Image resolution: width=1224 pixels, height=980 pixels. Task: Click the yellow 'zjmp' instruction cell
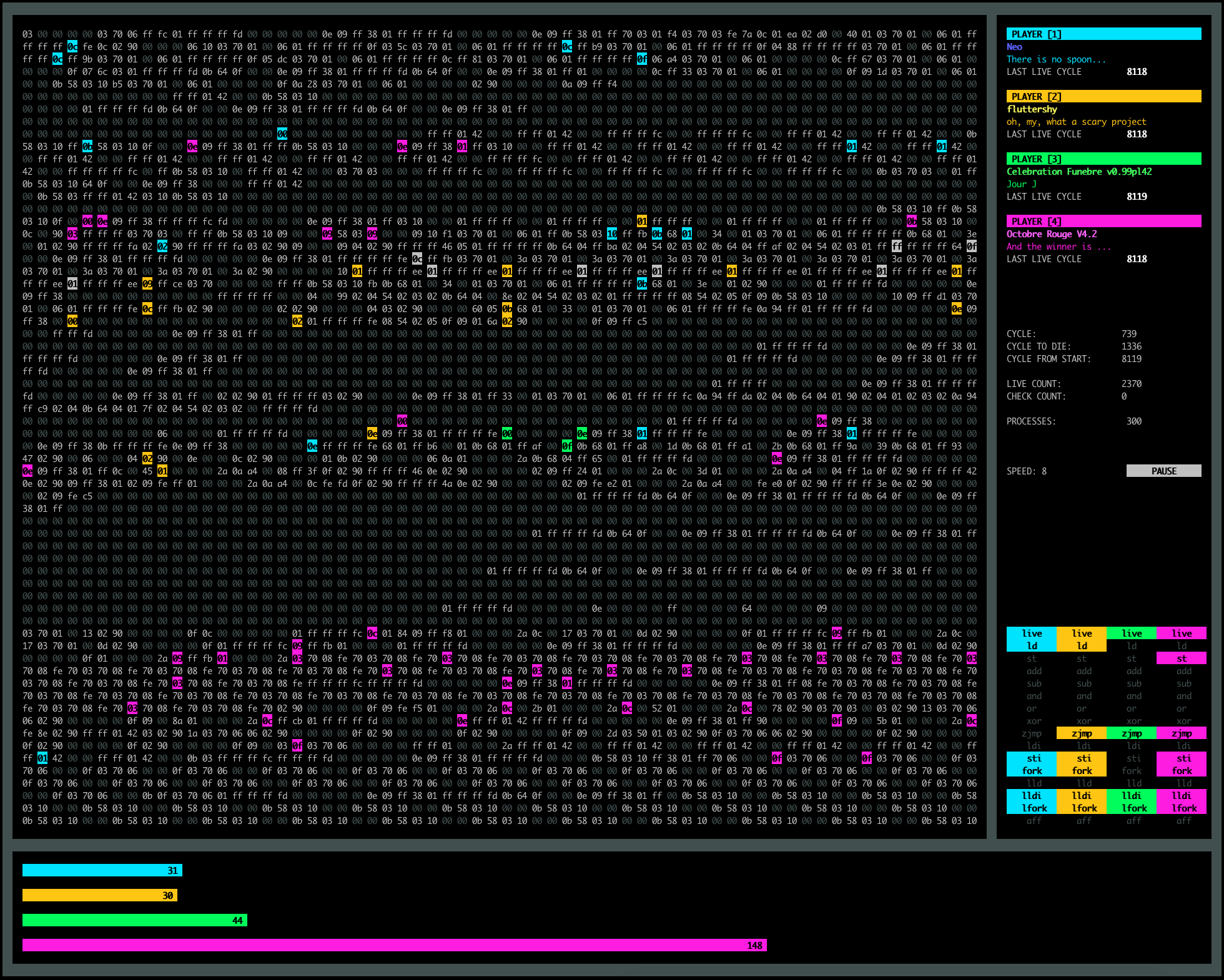[x=1081, y=733]
